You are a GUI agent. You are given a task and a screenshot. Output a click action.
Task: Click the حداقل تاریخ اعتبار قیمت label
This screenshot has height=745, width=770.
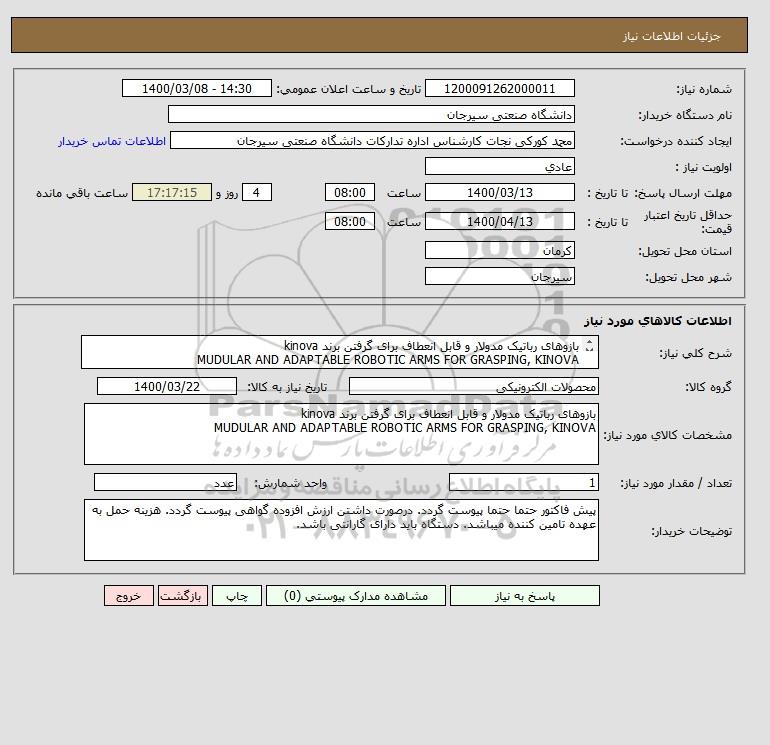pyautogui.click(x=688, y=222)
